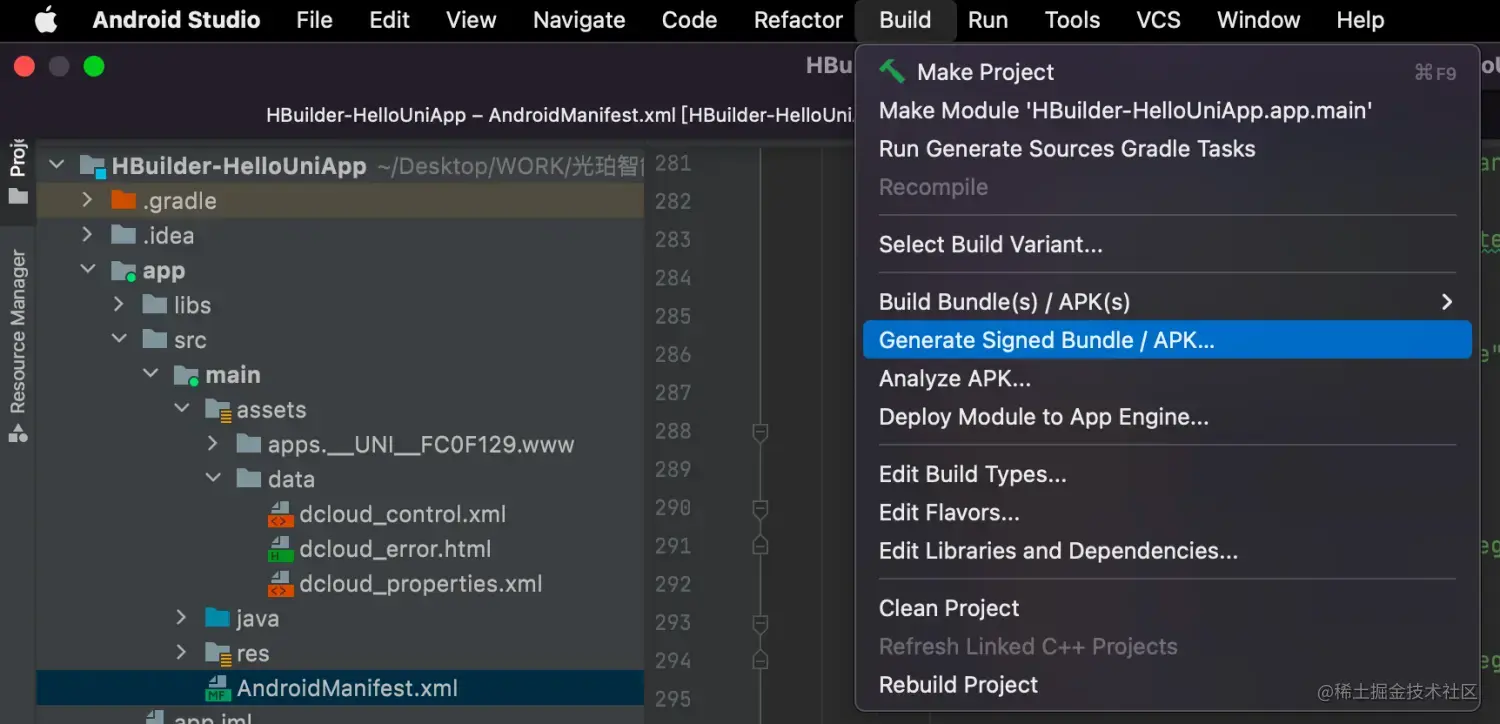Collapse the assets folder
This screenshot has height=724, width=1500.
coord(182,410)
